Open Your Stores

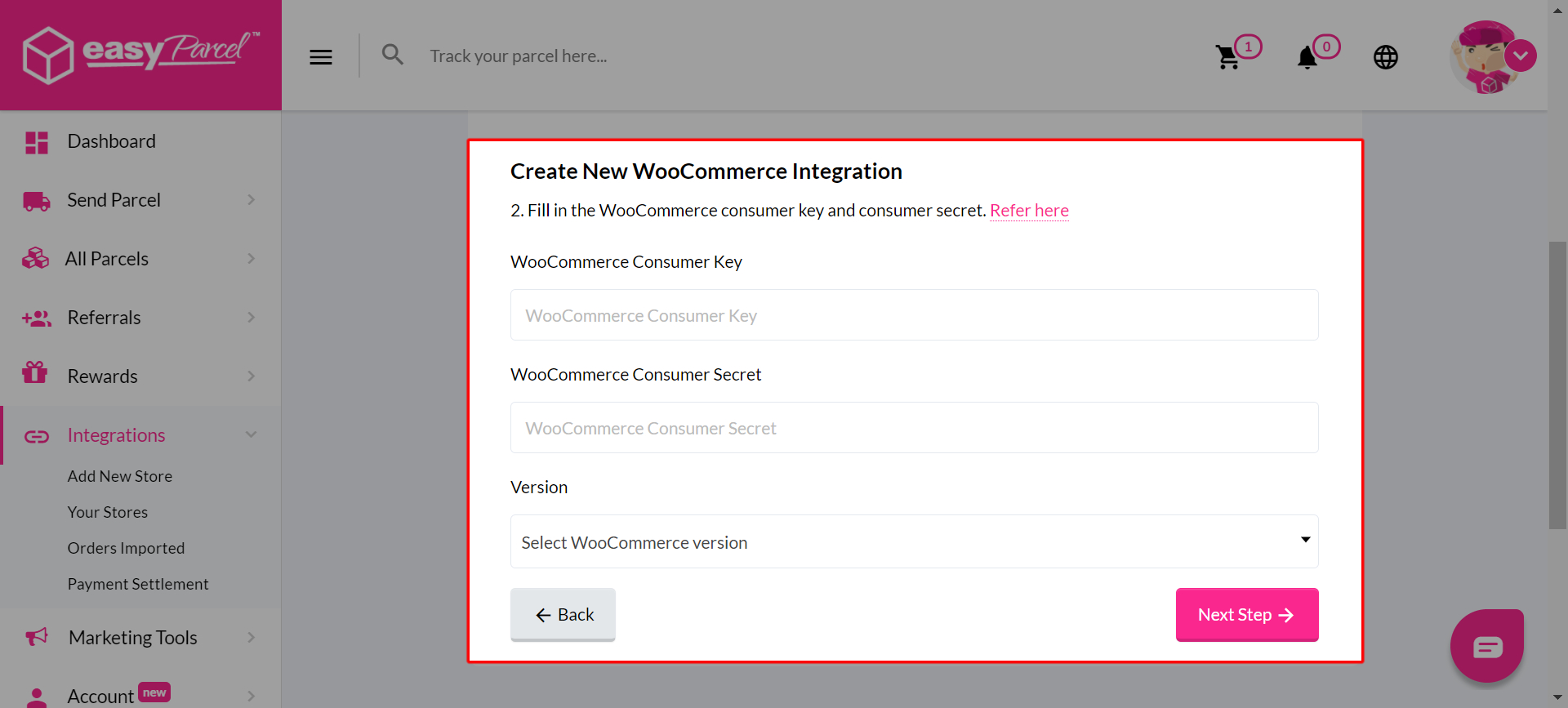click(108, 512)
